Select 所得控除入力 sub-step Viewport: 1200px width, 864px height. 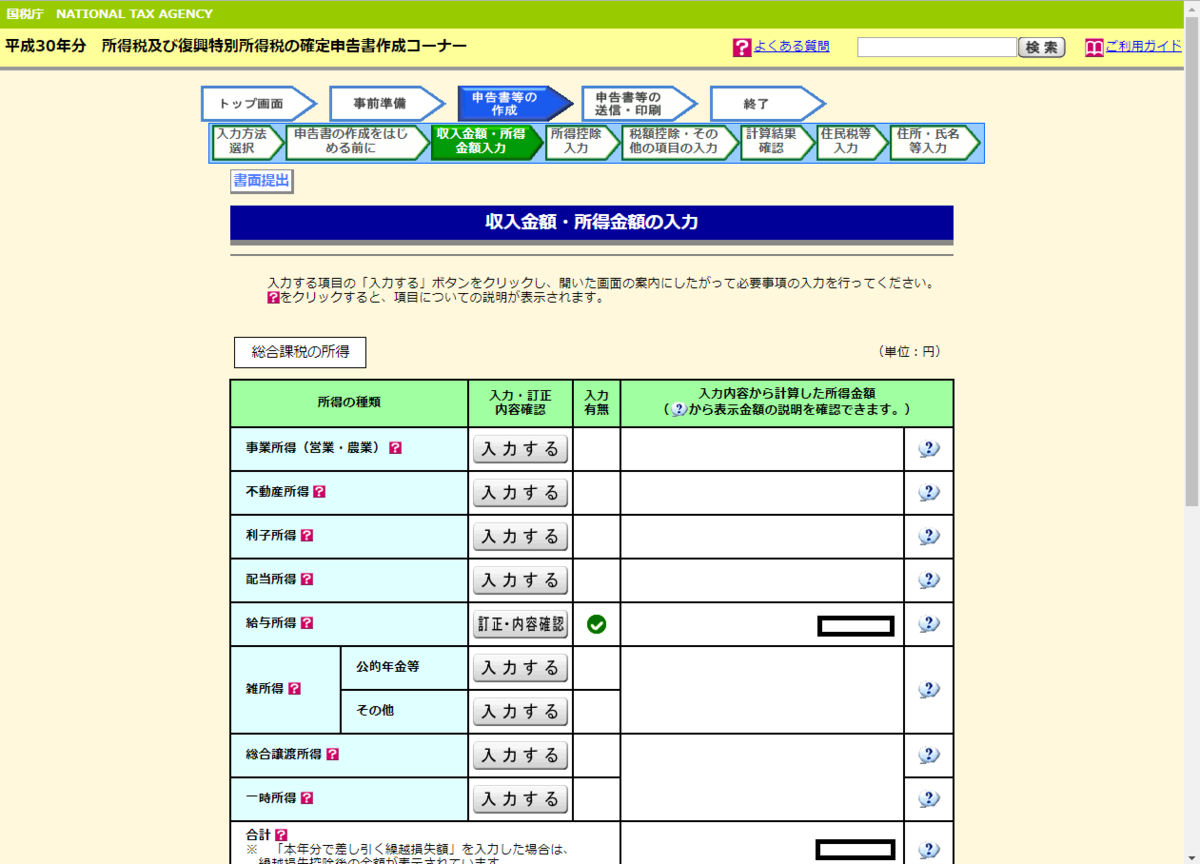tap(582, 142)
